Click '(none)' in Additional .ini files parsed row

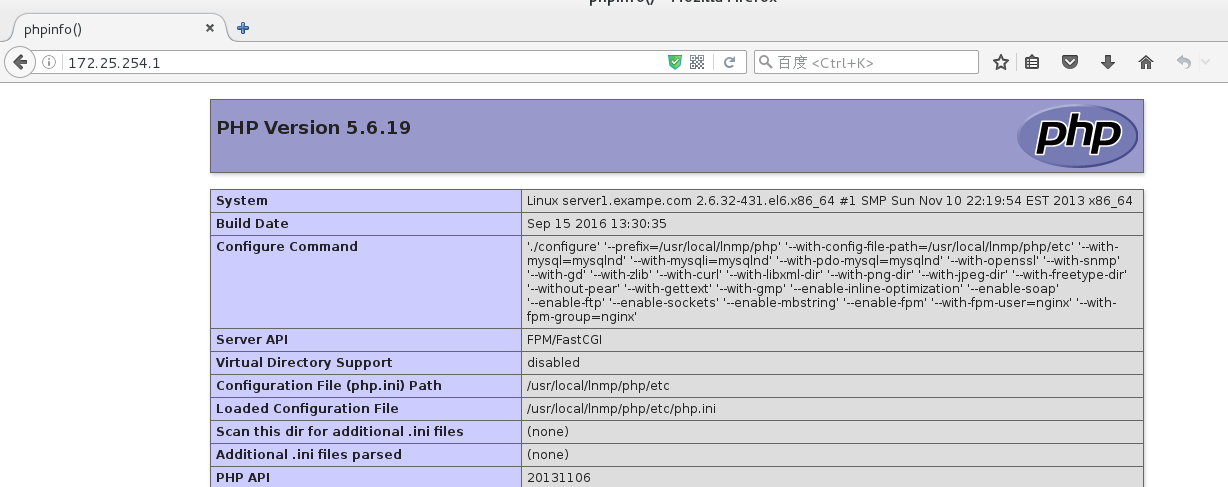548,455
